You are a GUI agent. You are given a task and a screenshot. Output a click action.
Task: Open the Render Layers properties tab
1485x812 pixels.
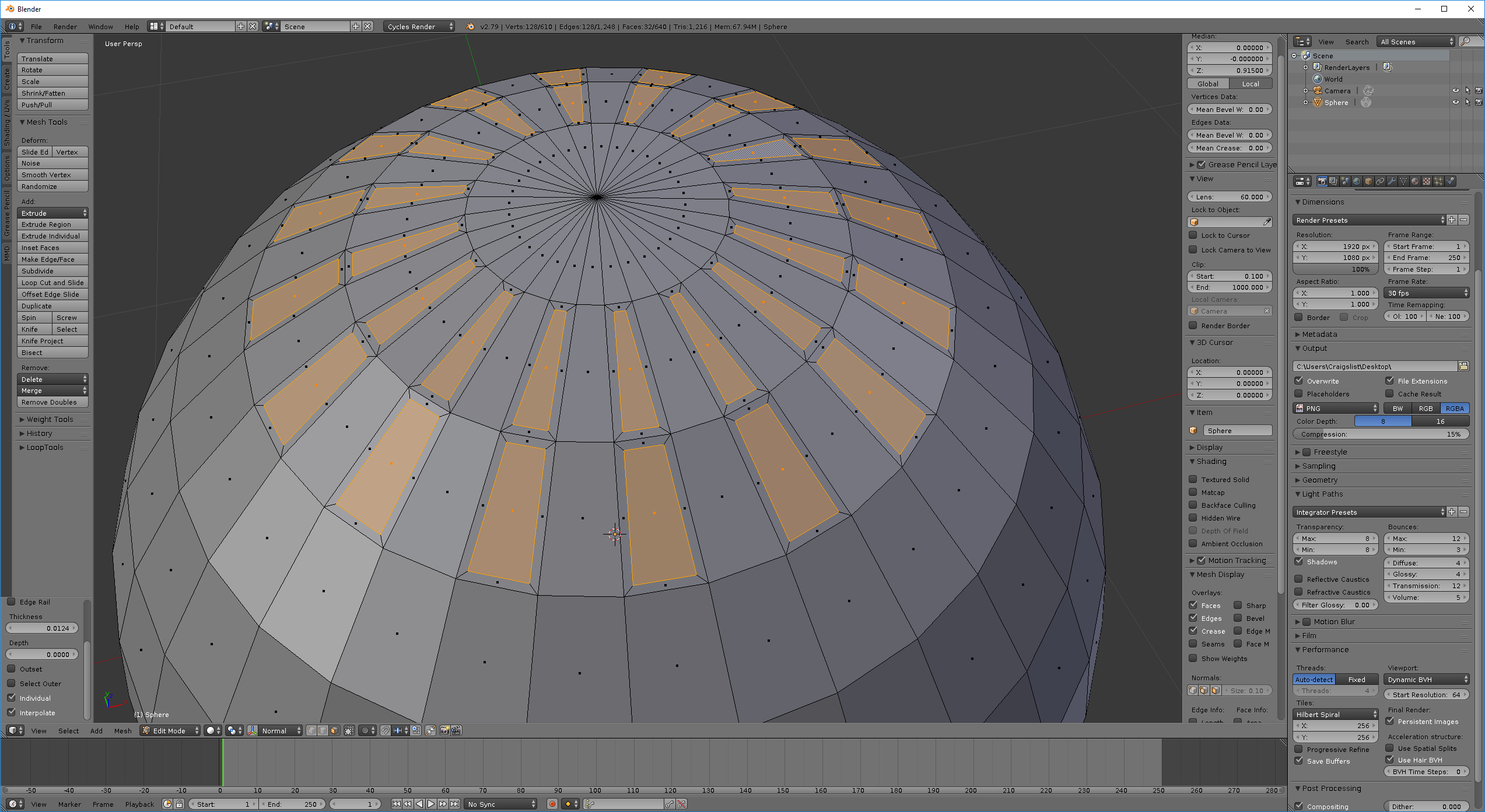click(1333, 181)
